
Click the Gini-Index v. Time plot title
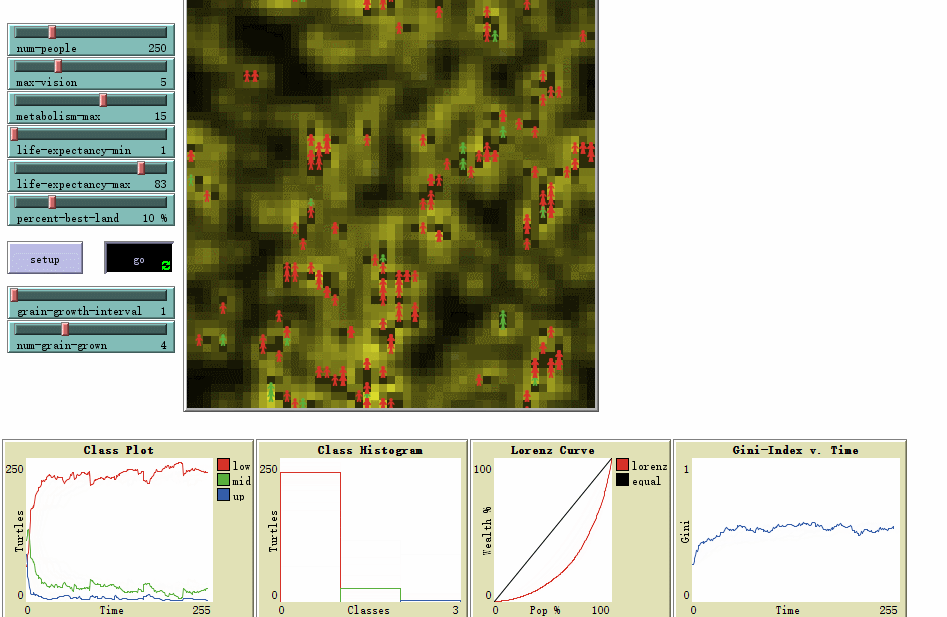click(789, 450)
